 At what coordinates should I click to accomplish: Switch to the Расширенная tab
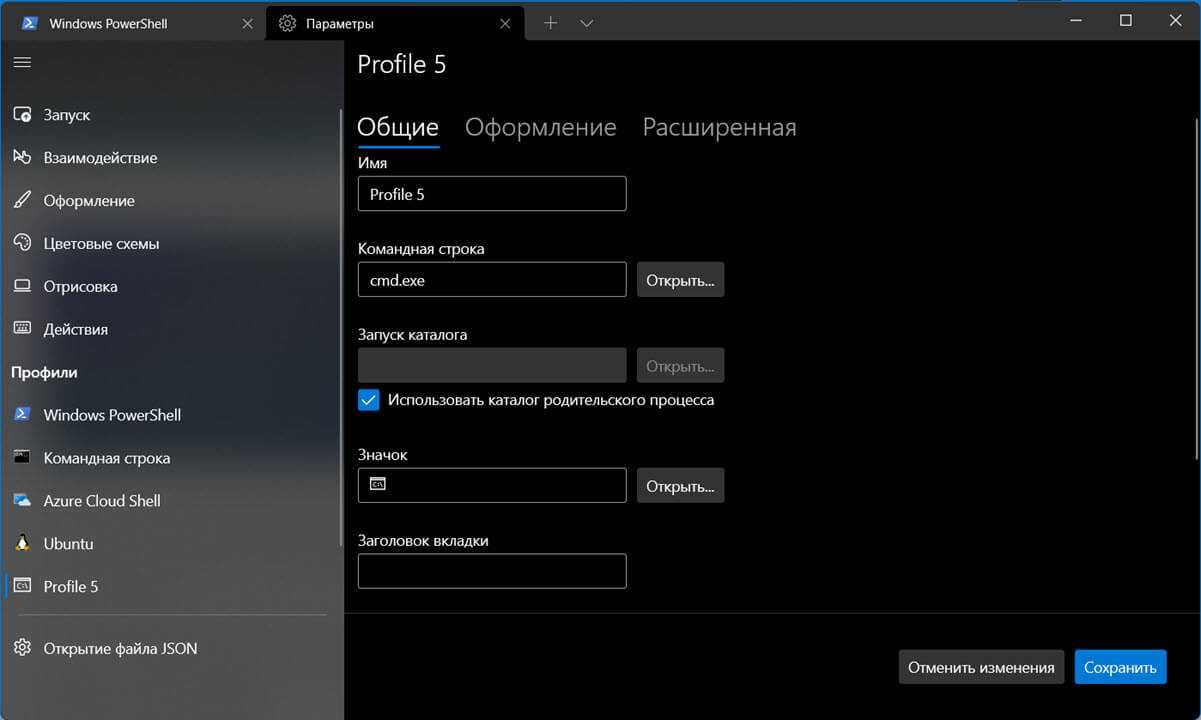tap(719, 128)
